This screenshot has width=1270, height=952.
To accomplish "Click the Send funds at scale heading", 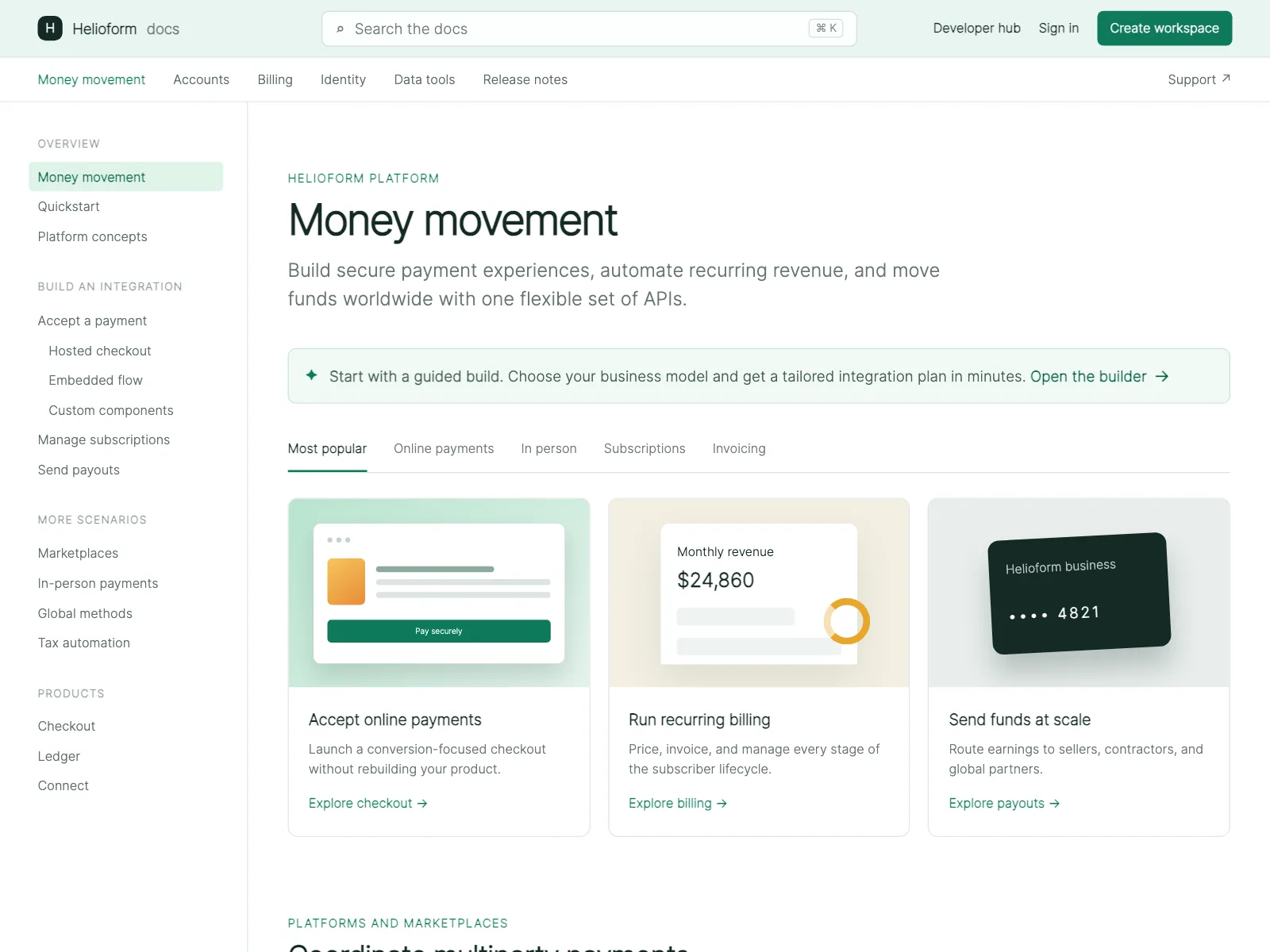I will coord(1019,720).
